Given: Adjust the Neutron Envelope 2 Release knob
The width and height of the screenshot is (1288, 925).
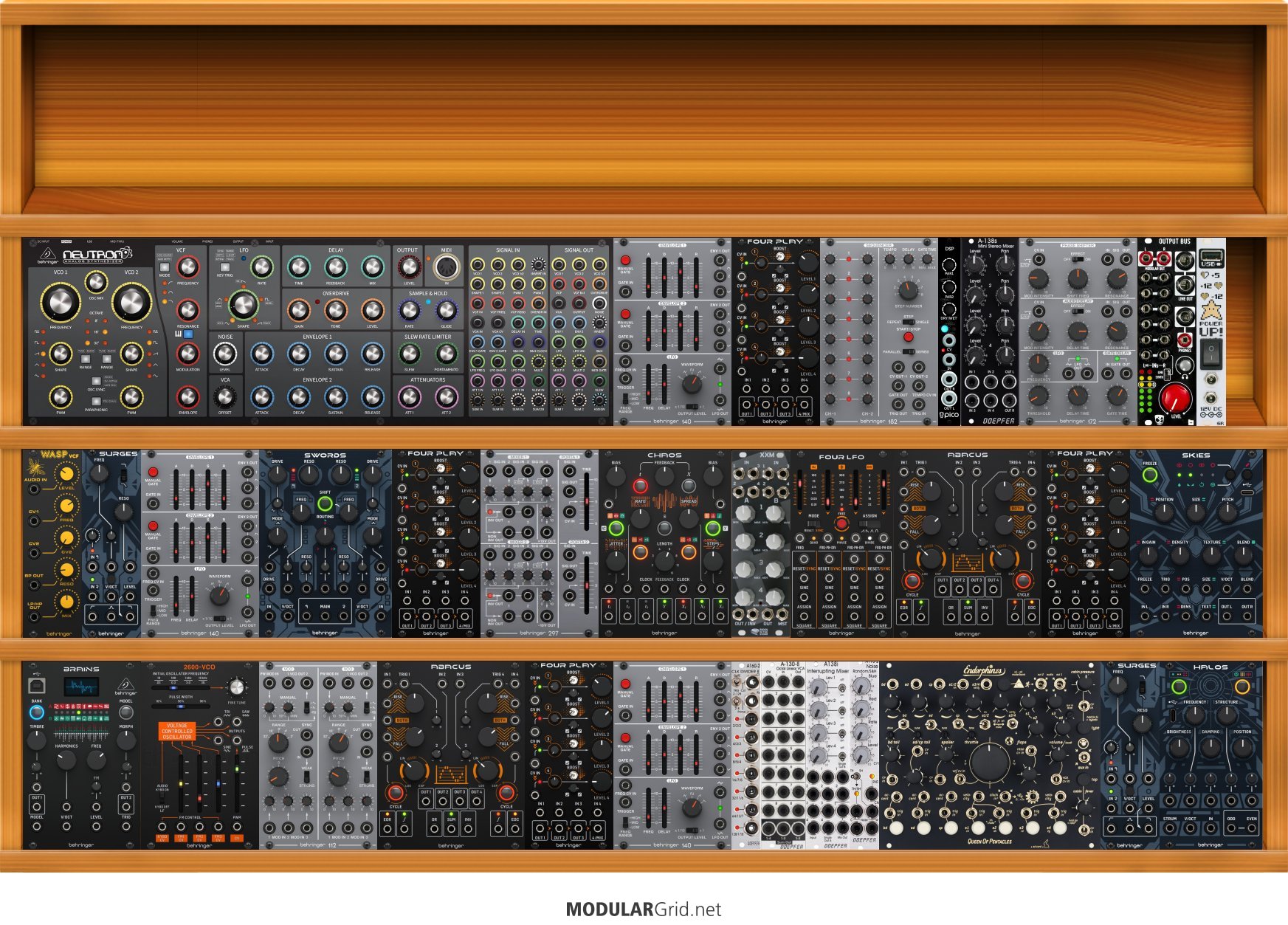Looking at the screenshot, I should click(372, 398).
